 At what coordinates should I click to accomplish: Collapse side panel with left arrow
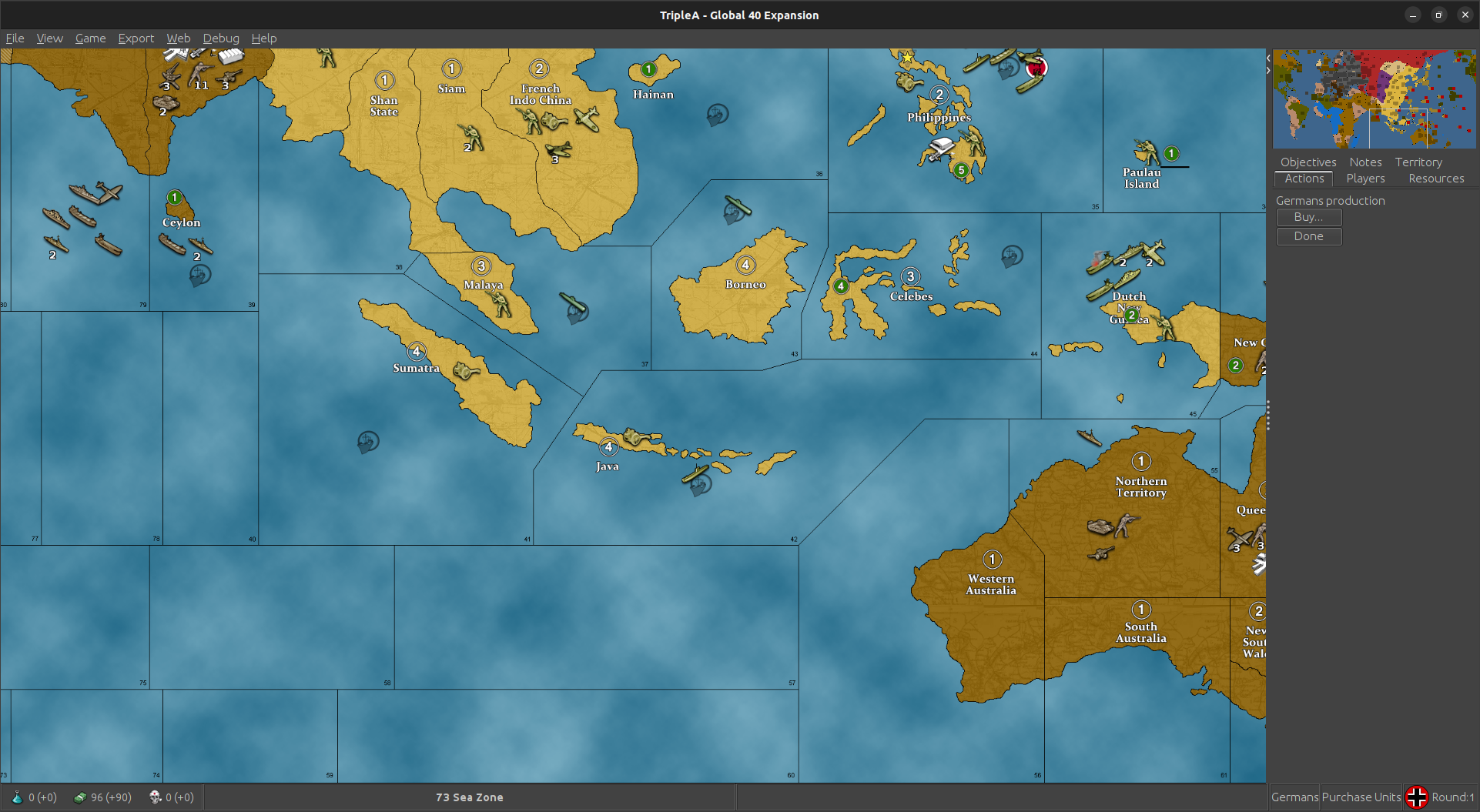tap(1268, 58)
